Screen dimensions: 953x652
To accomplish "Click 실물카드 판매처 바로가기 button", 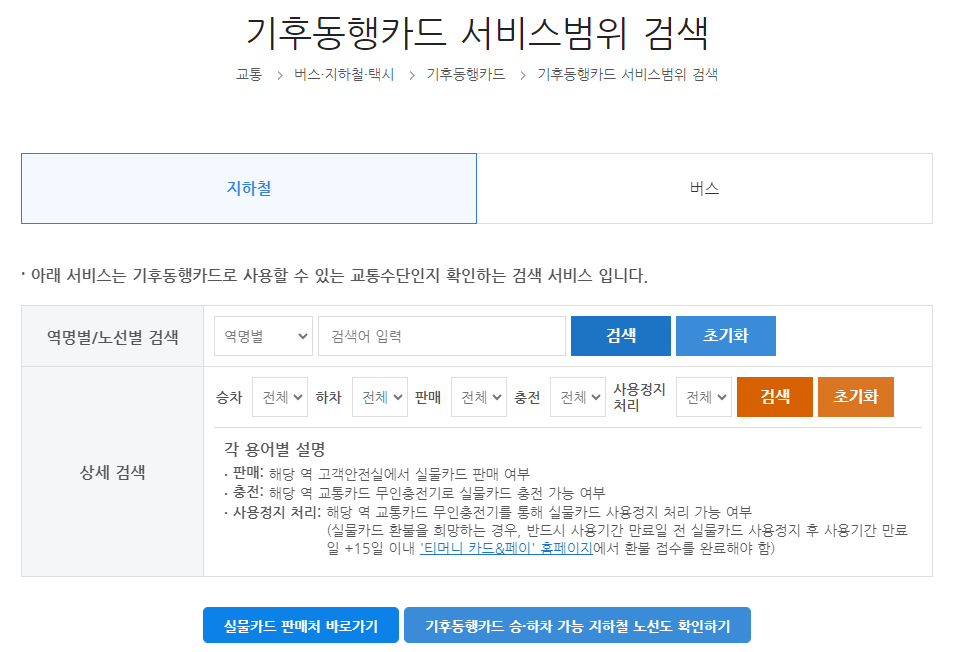I will point(300,624).
